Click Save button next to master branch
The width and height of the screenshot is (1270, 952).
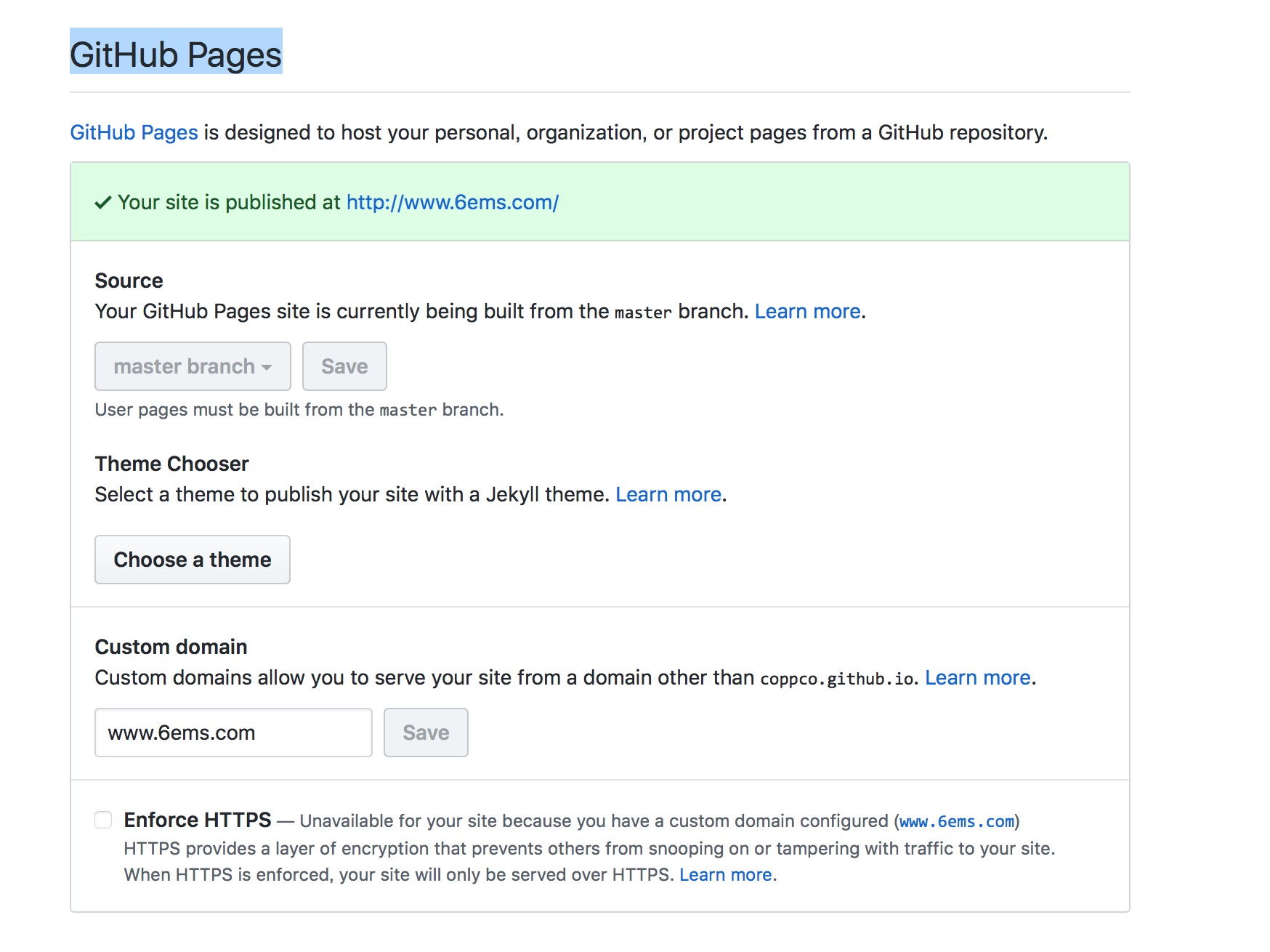[344, 366]
